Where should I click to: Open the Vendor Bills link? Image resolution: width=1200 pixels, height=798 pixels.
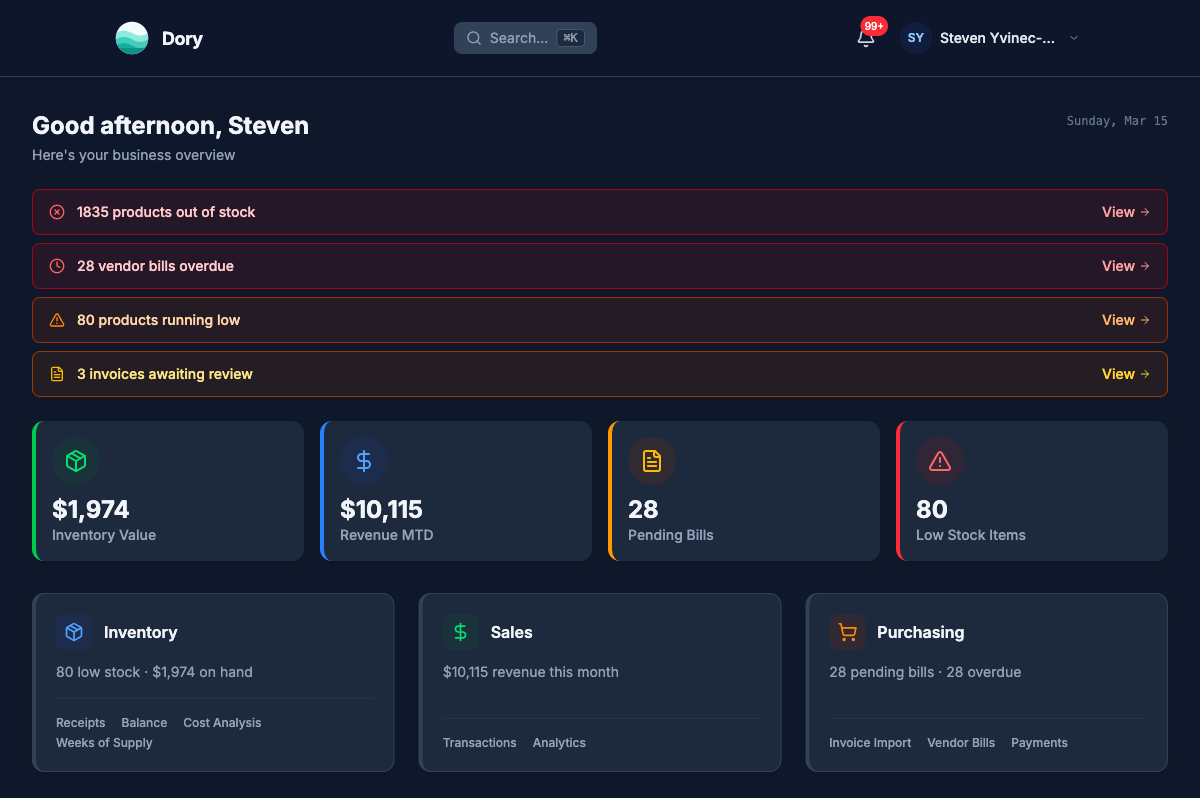pyautogui.click(x=961, y=743)
